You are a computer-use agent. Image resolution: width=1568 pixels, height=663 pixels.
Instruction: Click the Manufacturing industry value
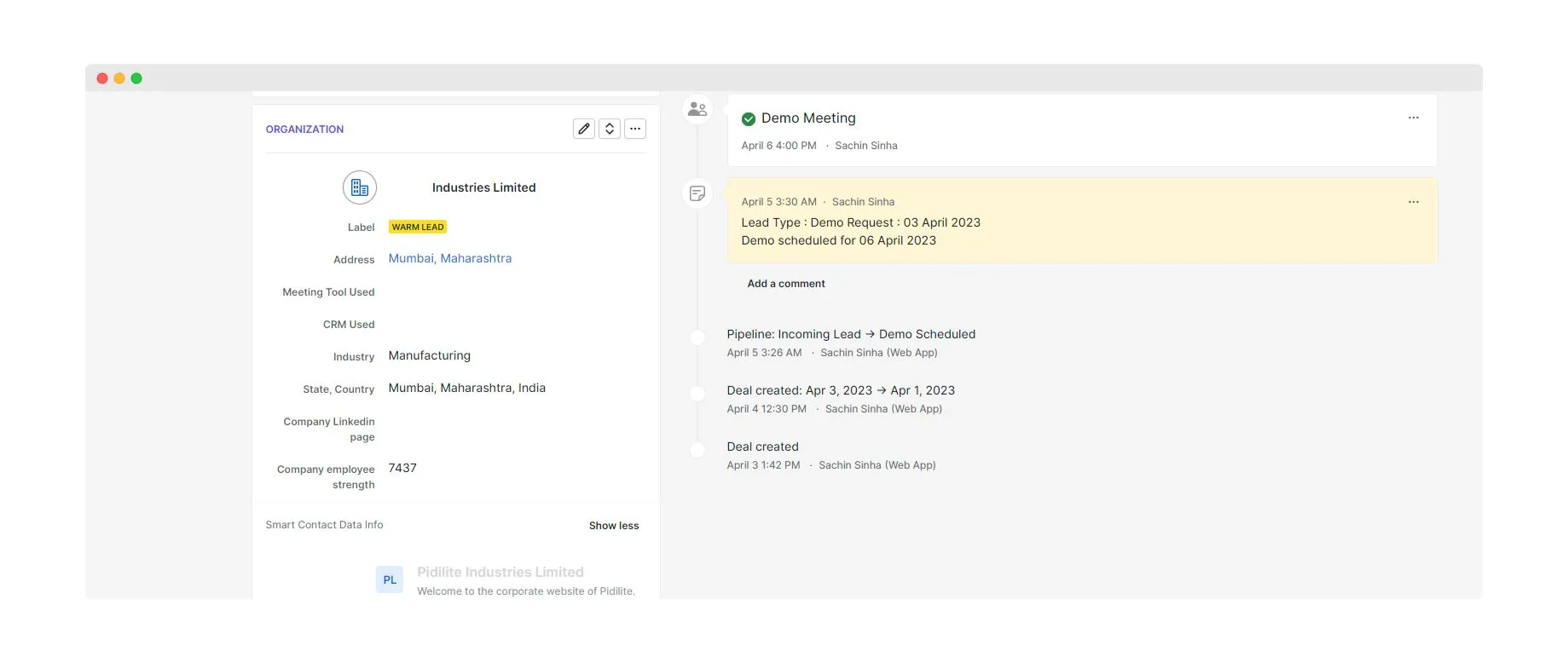coord(430,355)
